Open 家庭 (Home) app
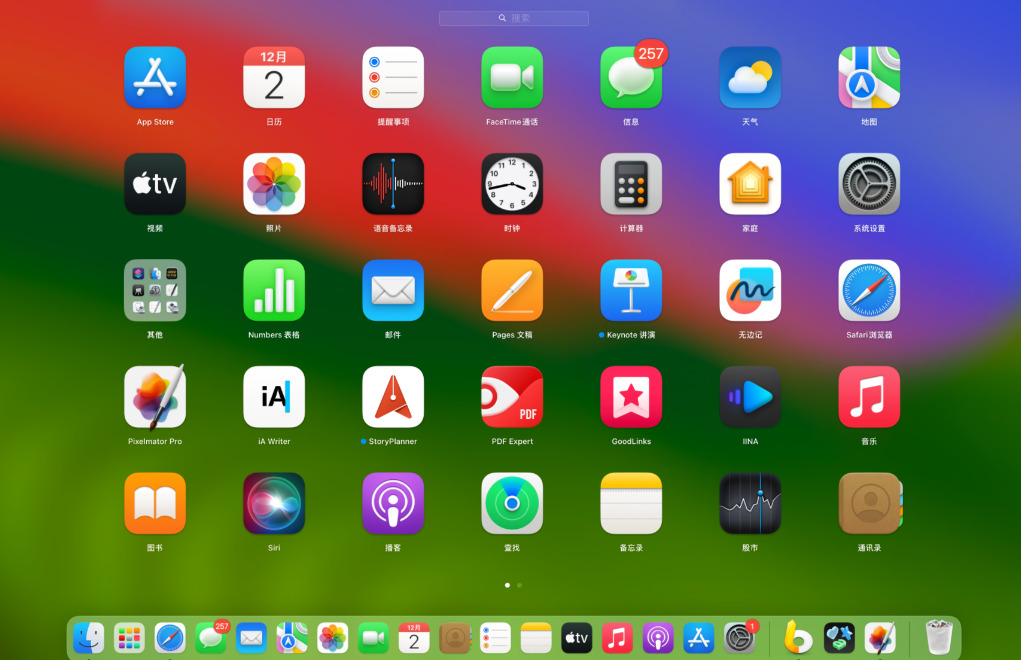1021x660 pixels. 750,184
